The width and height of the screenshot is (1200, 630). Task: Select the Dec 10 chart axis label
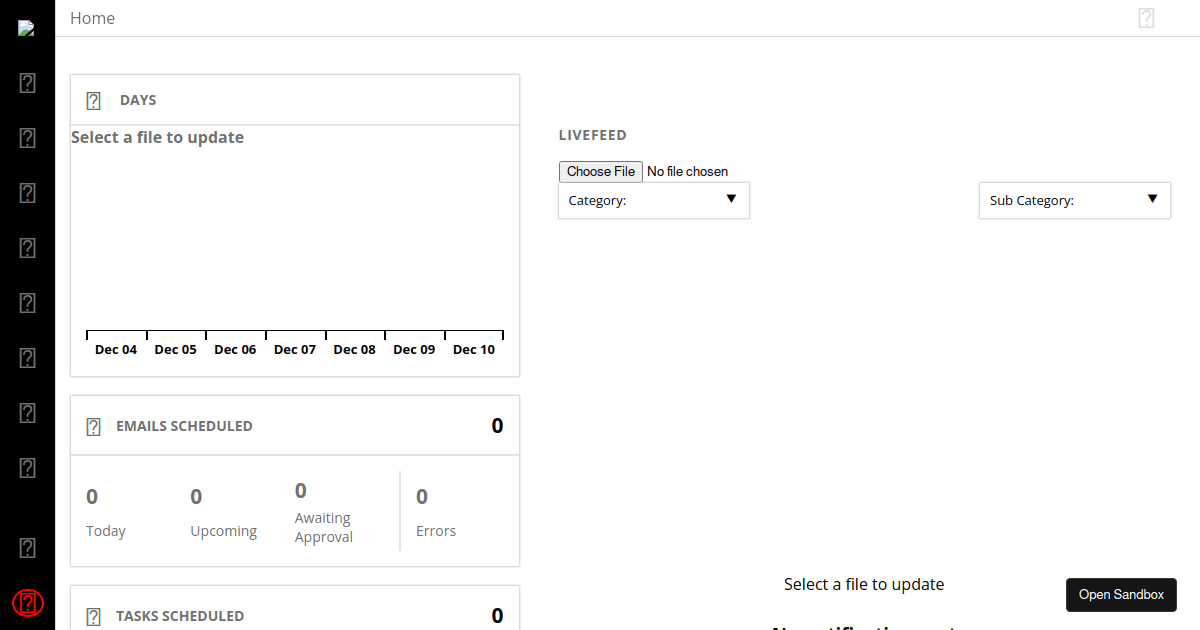click(474, 349)
